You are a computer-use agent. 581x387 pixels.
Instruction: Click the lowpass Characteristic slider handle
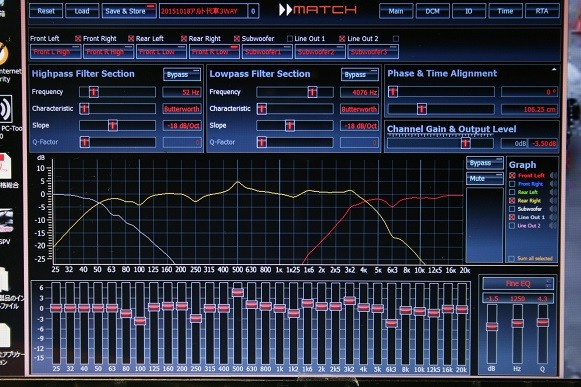pos(262,109)
